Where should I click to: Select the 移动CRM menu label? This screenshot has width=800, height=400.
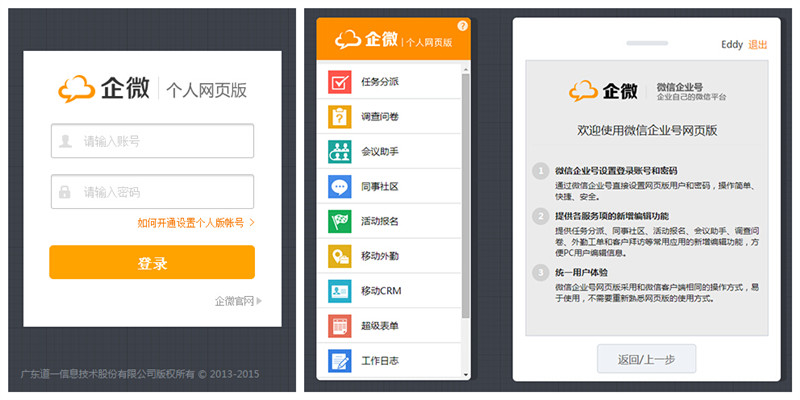click(381, 291)
